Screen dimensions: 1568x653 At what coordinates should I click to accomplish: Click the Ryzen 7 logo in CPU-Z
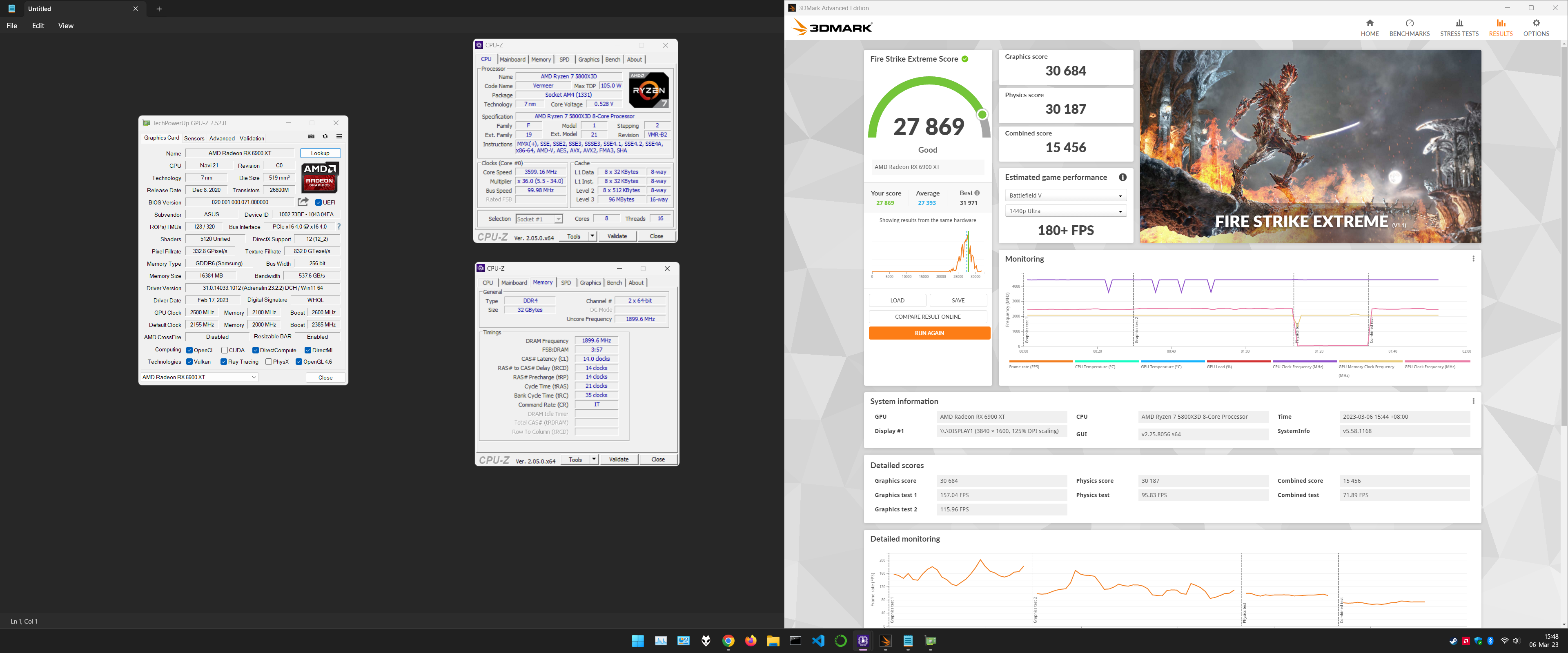(649, 90)
